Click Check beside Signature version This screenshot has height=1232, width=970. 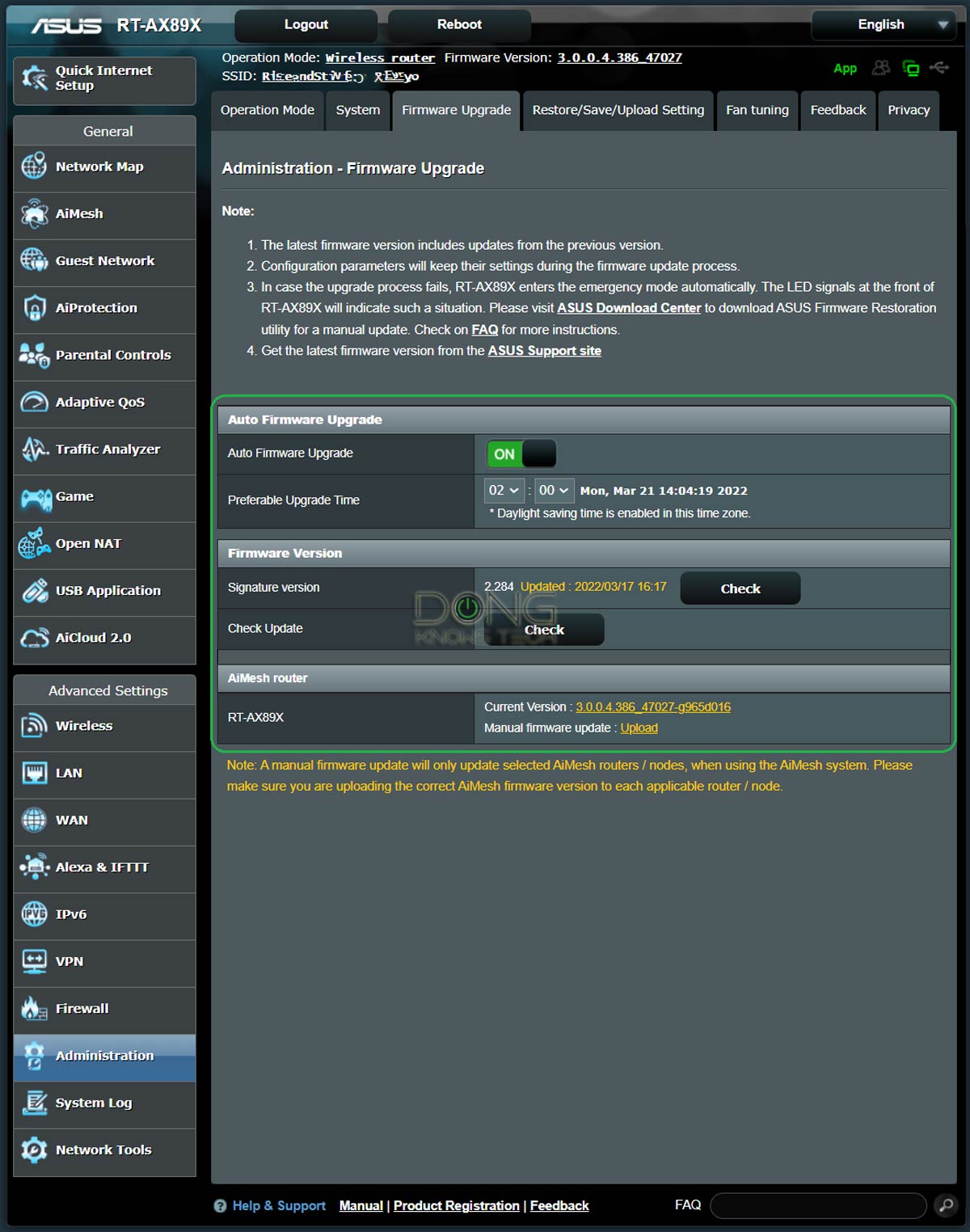[x=740, y=589]
